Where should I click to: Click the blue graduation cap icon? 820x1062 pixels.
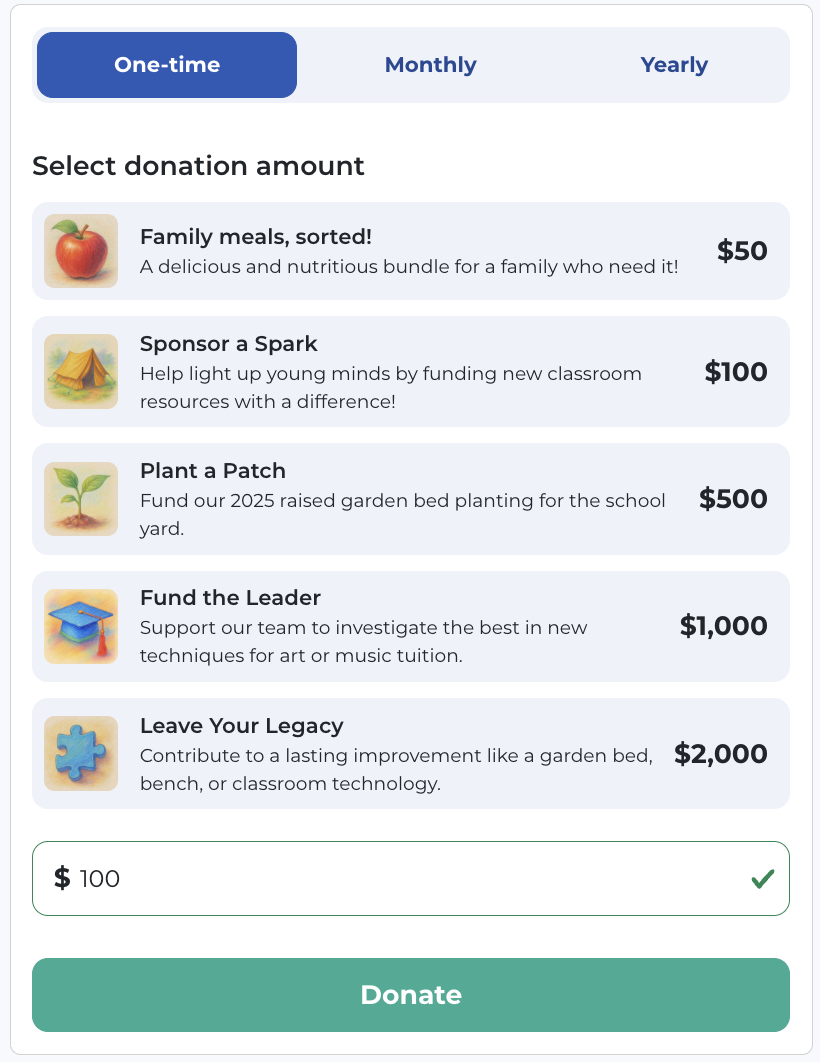click(x=81, y=626)
